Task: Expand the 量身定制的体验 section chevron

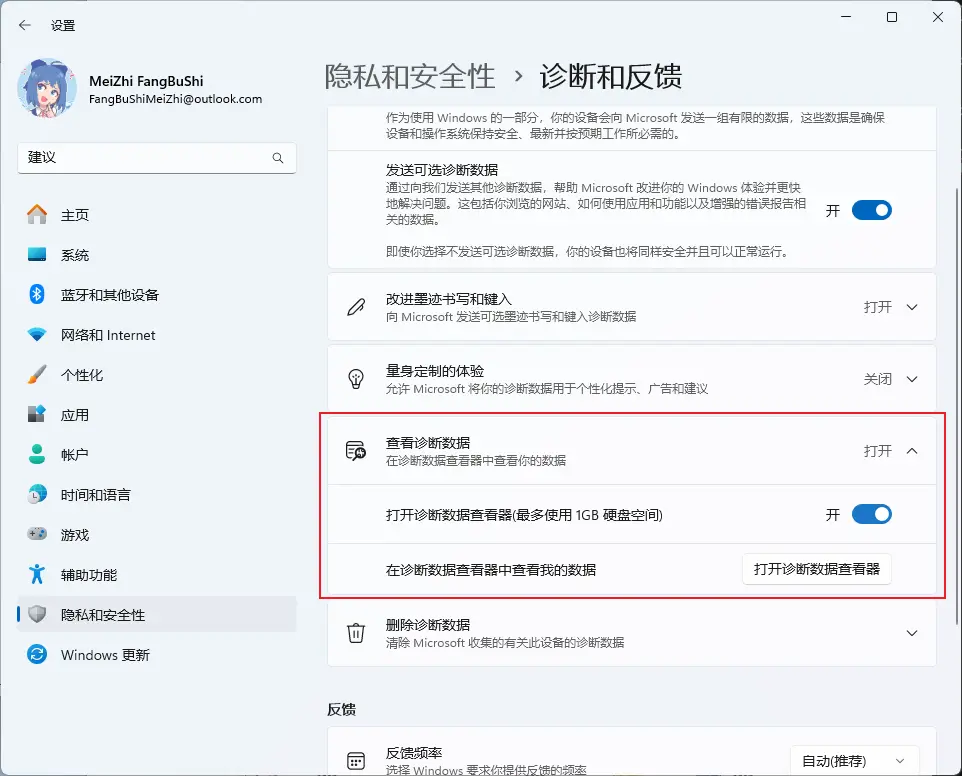Action: pos(911,379)
